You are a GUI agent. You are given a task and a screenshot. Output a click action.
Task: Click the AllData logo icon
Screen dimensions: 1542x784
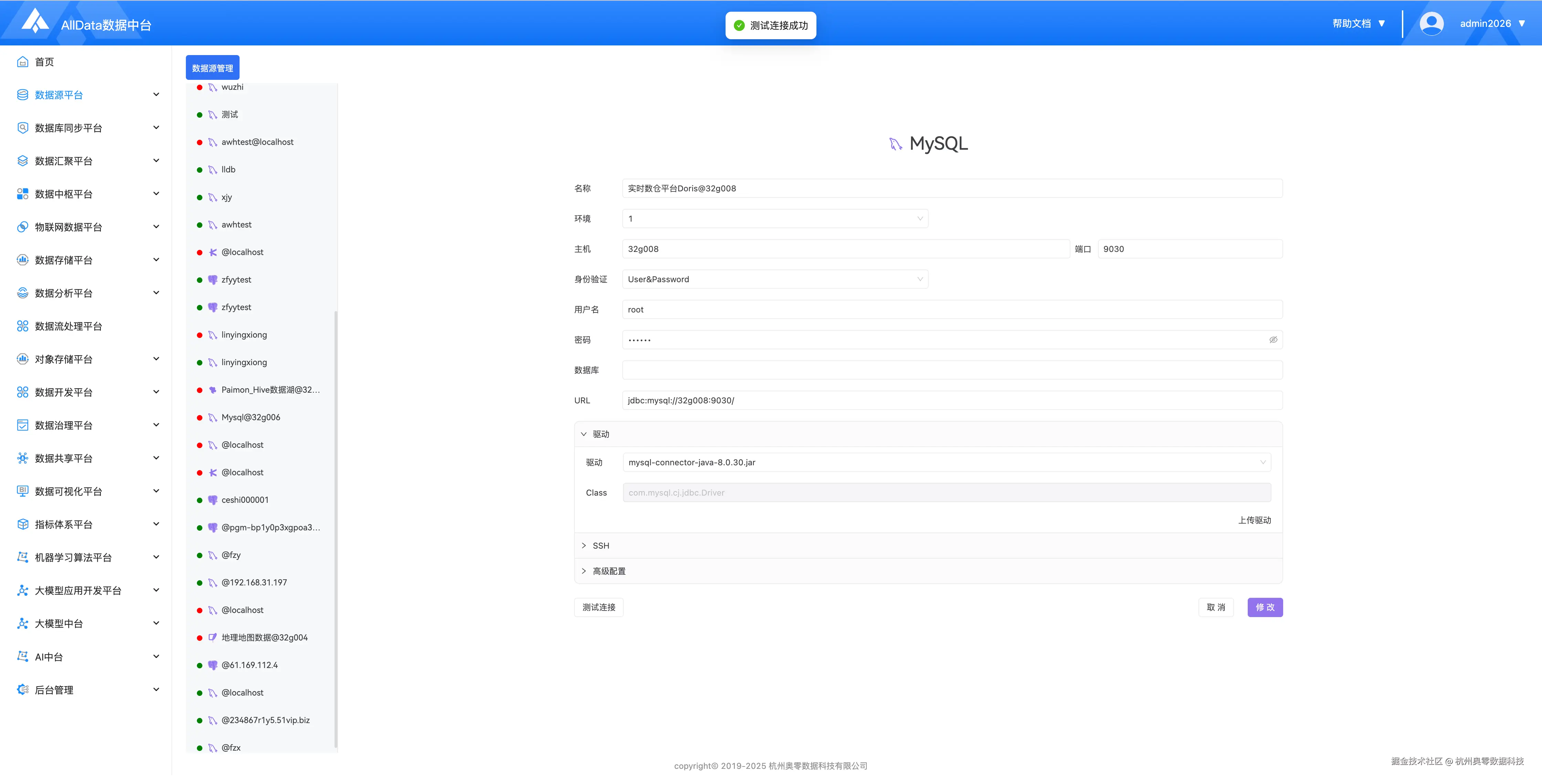click(35, 22)
